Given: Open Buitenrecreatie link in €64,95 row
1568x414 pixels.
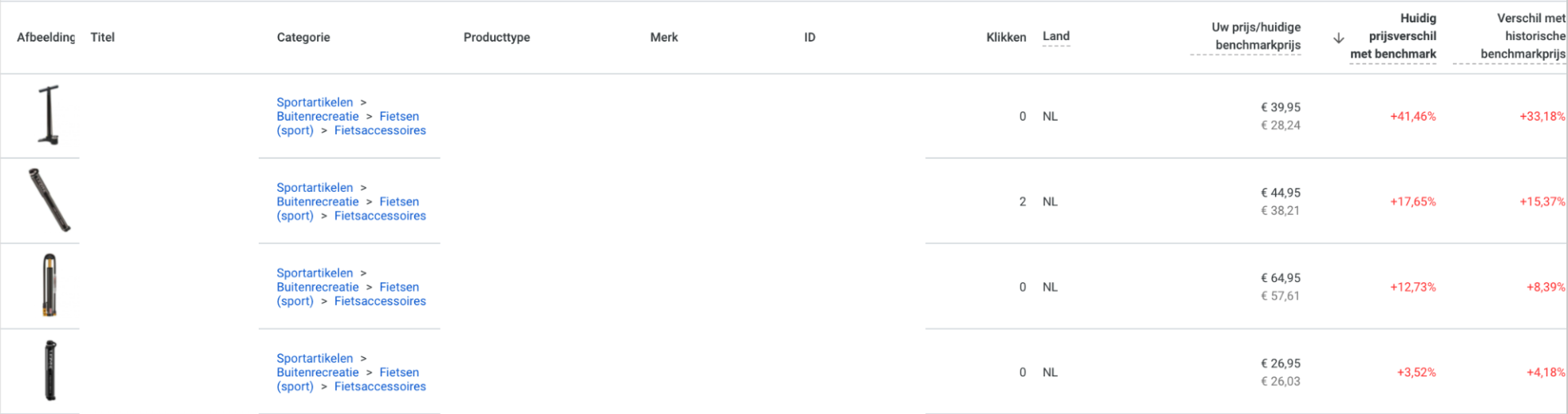Looking at the screenshot, I should tap(318, 287).
